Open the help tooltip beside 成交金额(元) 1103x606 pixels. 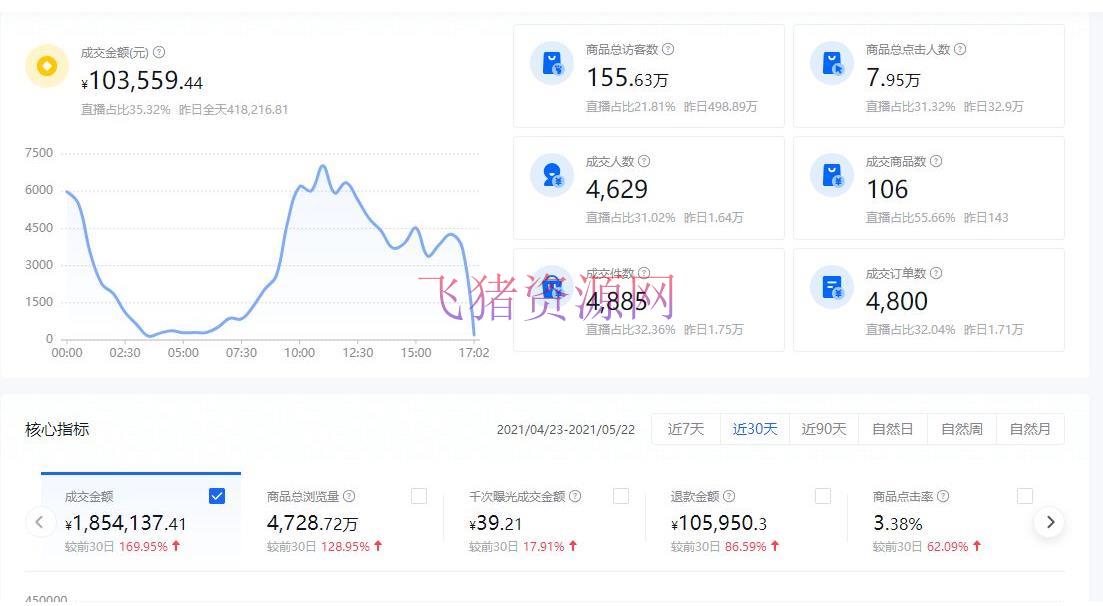coord(161,52)
